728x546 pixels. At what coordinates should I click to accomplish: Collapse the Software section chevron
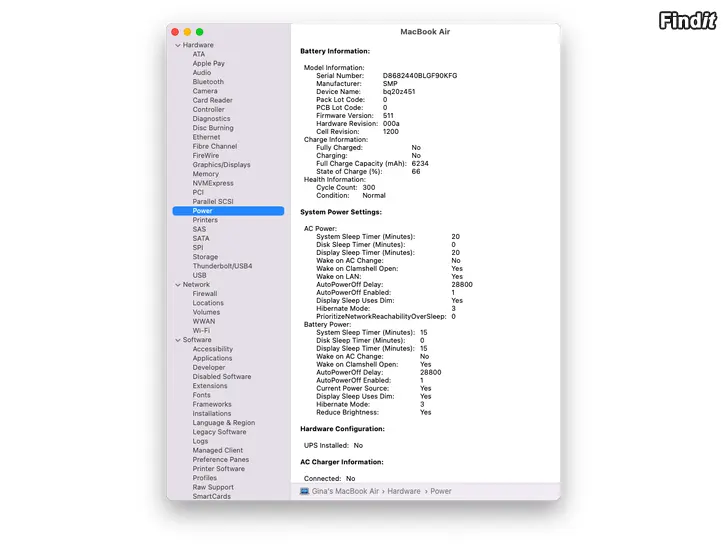tap(177, 340)
